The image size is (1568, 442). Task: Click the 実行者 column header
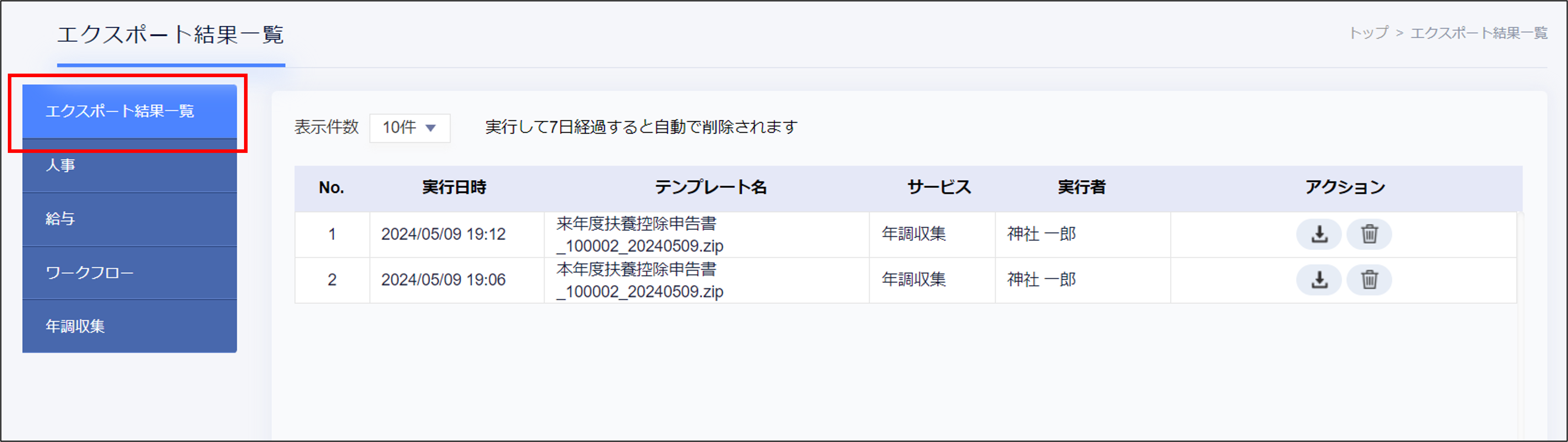coord(1081,187)
